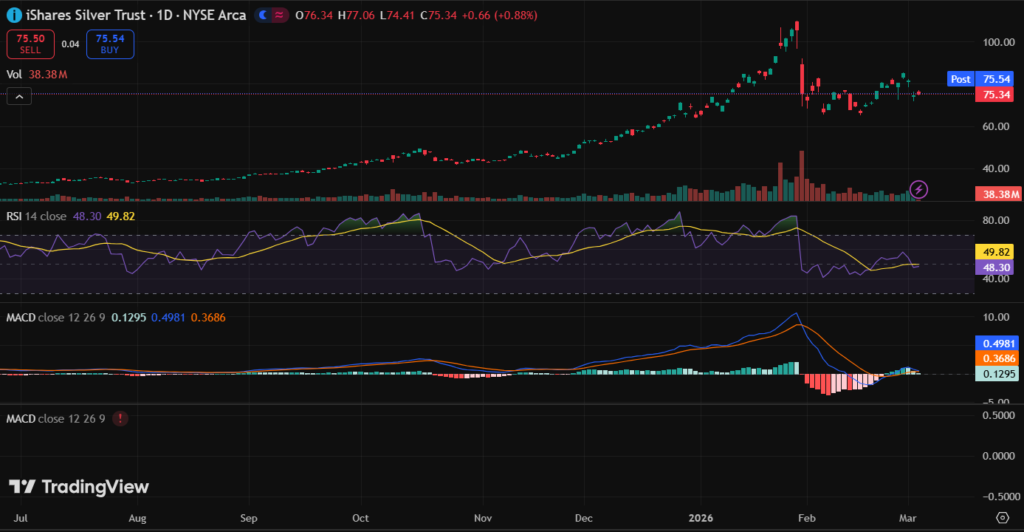Image resolution: width=1024 pixels, height=532 pixels.
Task: Click the red error icon on second MACD
Action: (120, 419)
